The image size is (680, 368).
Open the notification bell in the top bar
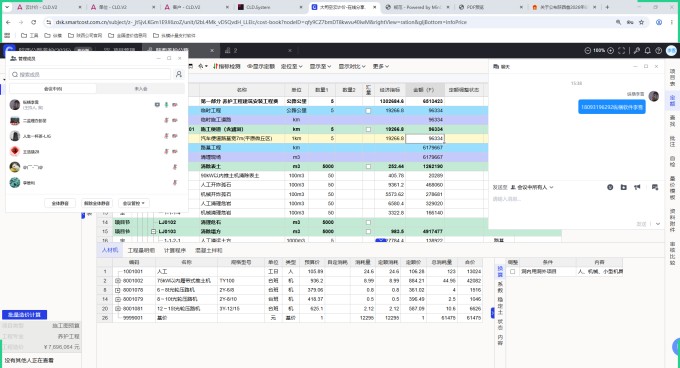[x=647, y=51]
